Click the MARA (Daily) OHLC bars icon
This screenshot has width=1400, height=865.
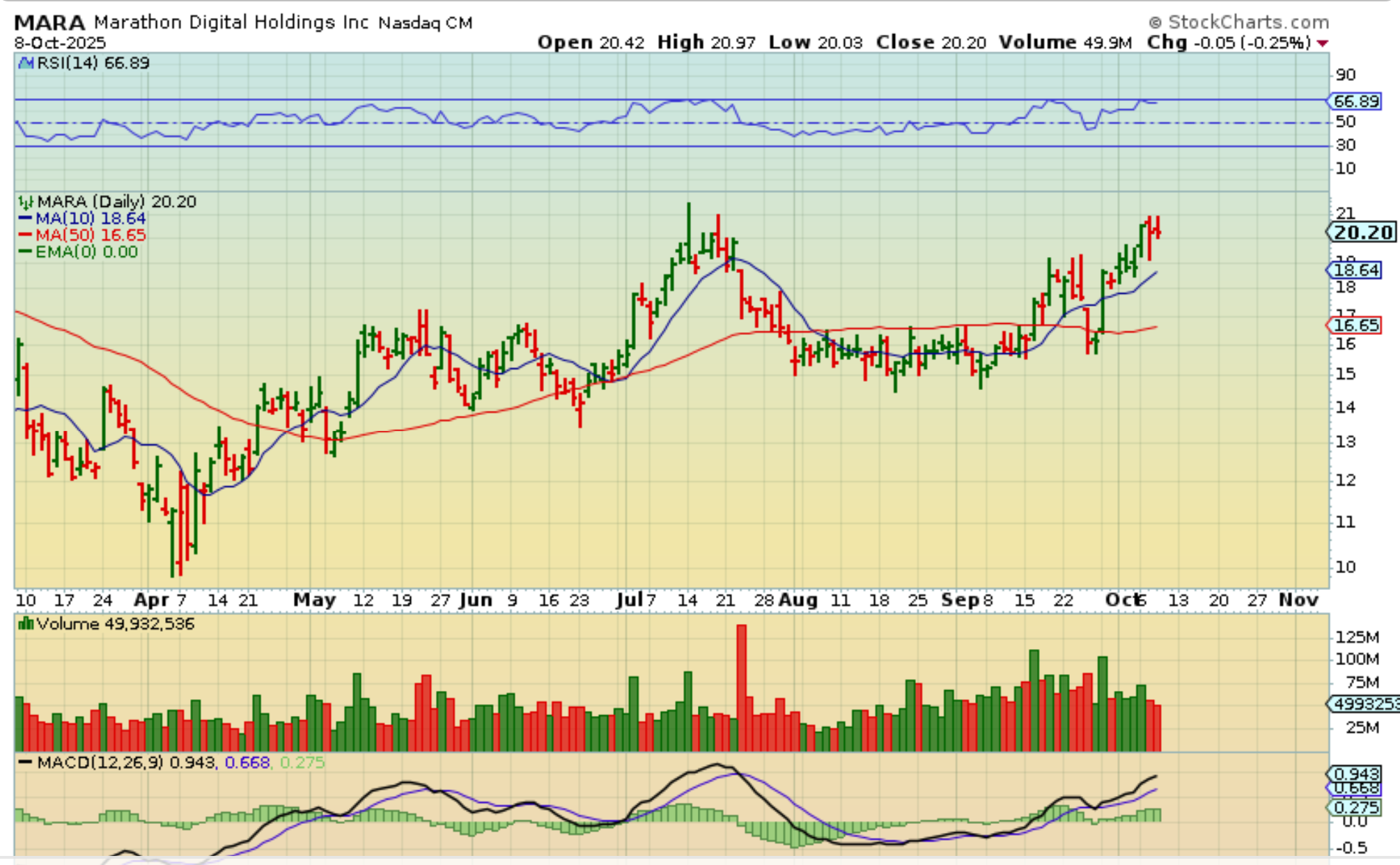[25, 203]
